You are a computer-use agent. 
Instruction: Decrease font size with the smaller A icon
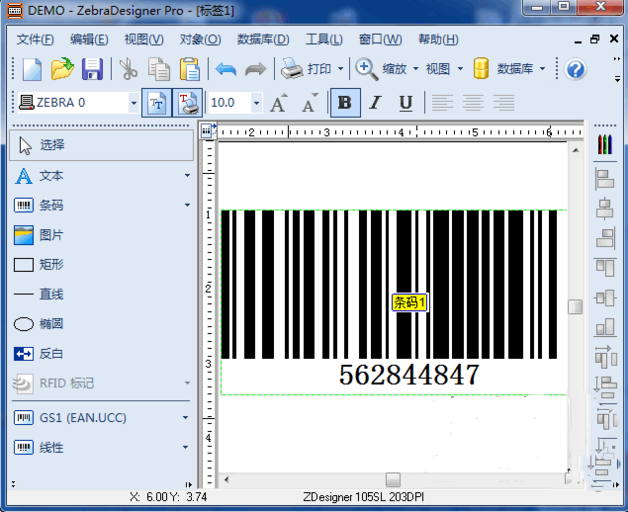point(309,103)
